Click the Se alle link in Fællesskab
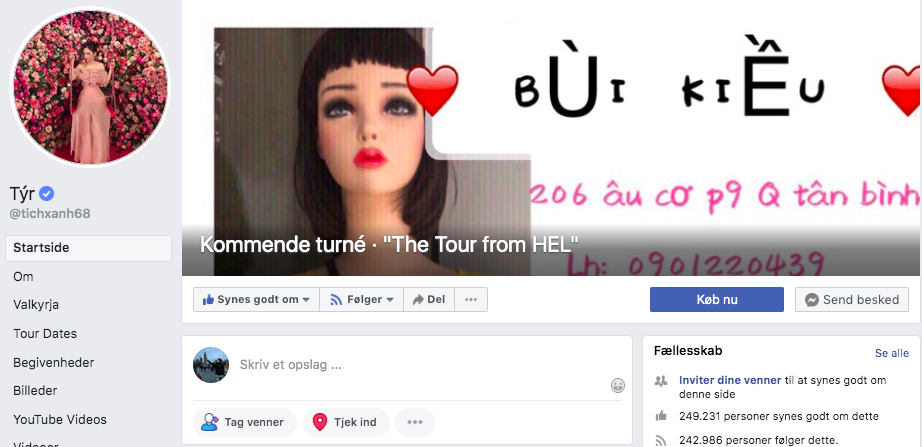The image size is (922, 447). [891, 353]
